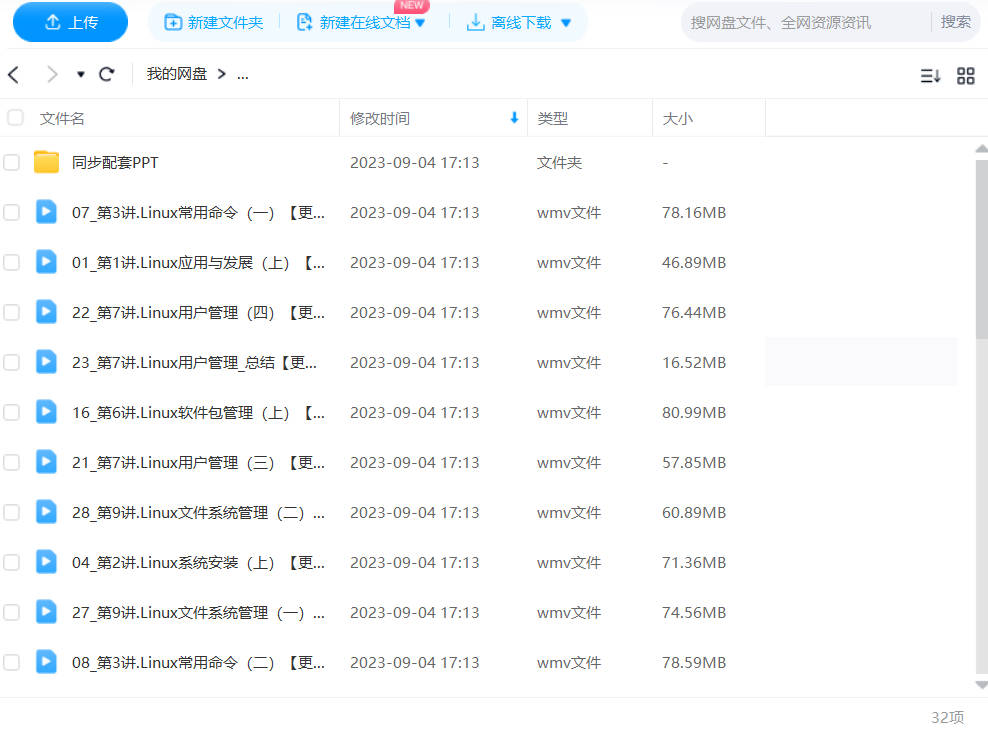Refresh the file list
The height and width of the screenshot is (738, 988).
[106, 74]
